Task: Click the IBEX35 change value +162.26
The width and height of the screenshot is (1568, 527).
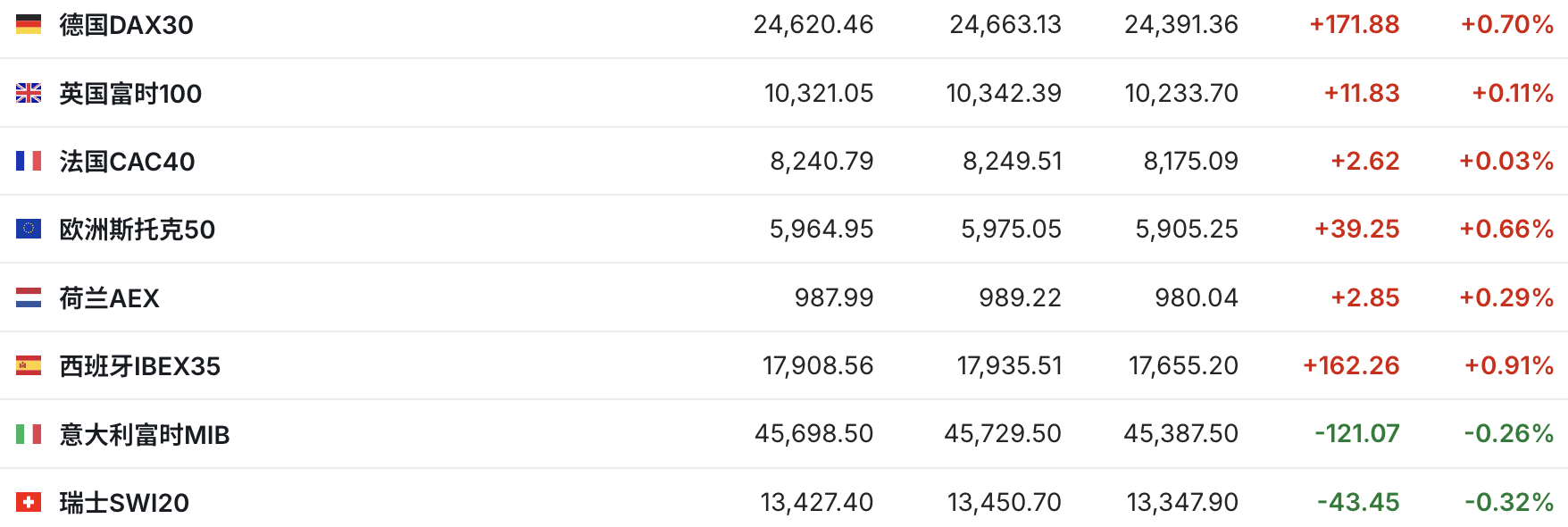Action: pyautogui.click(x=1350, y=365)
